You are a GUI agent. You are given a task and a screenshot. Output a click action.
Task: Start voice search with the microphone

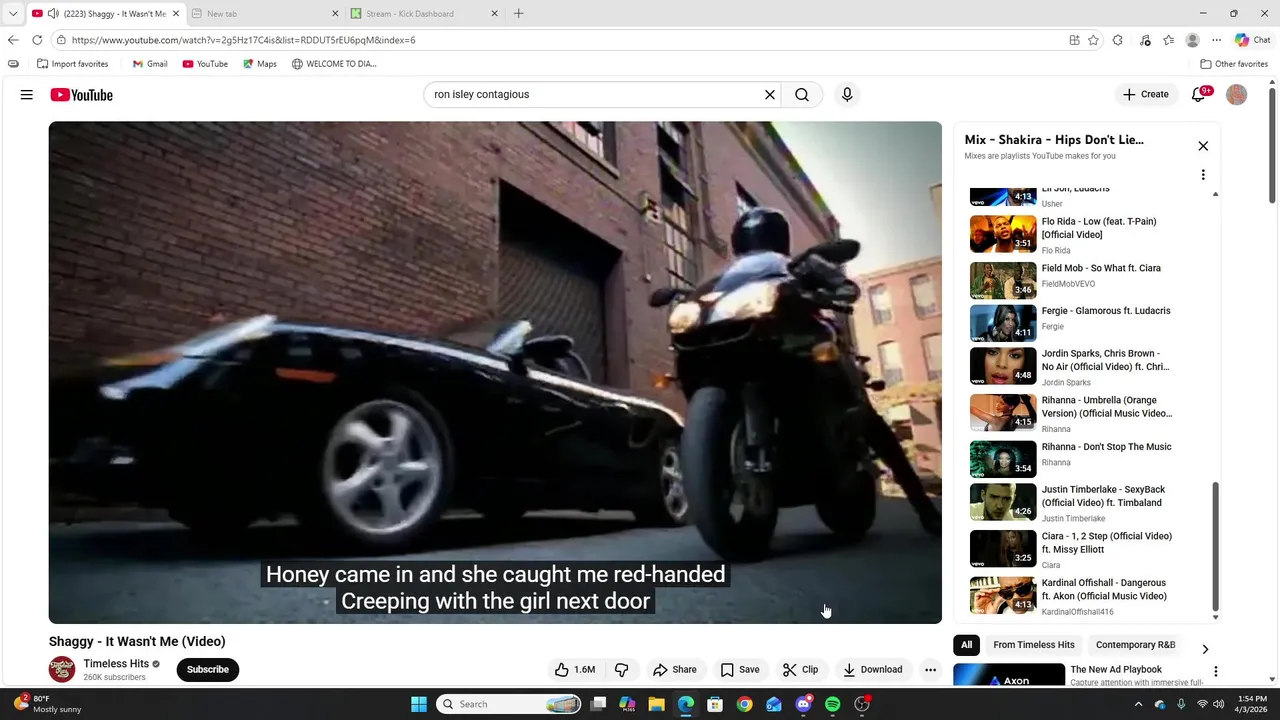coord(847,95)
